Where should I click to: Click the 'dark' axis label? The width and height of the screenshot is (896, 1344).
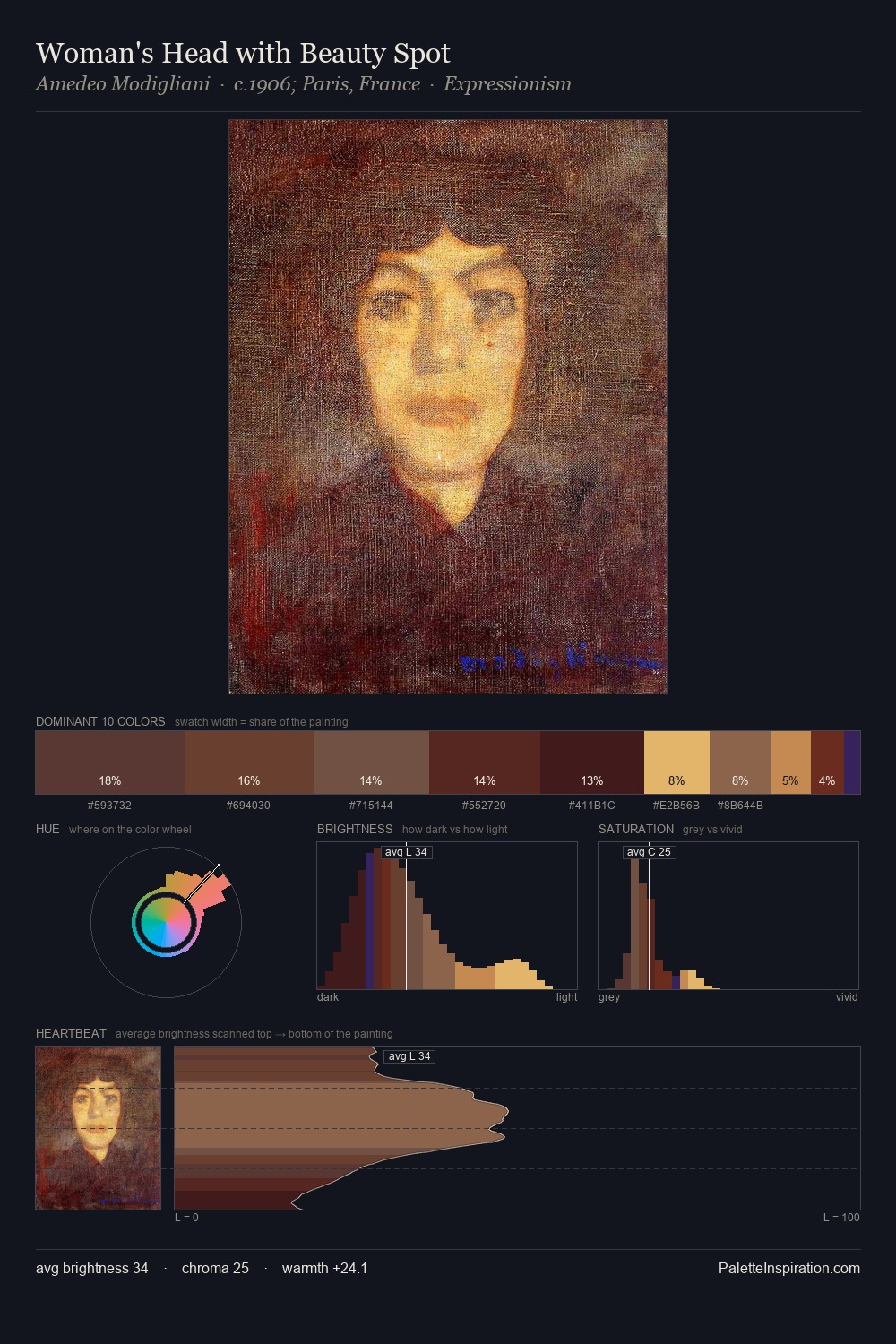point(328,997)
